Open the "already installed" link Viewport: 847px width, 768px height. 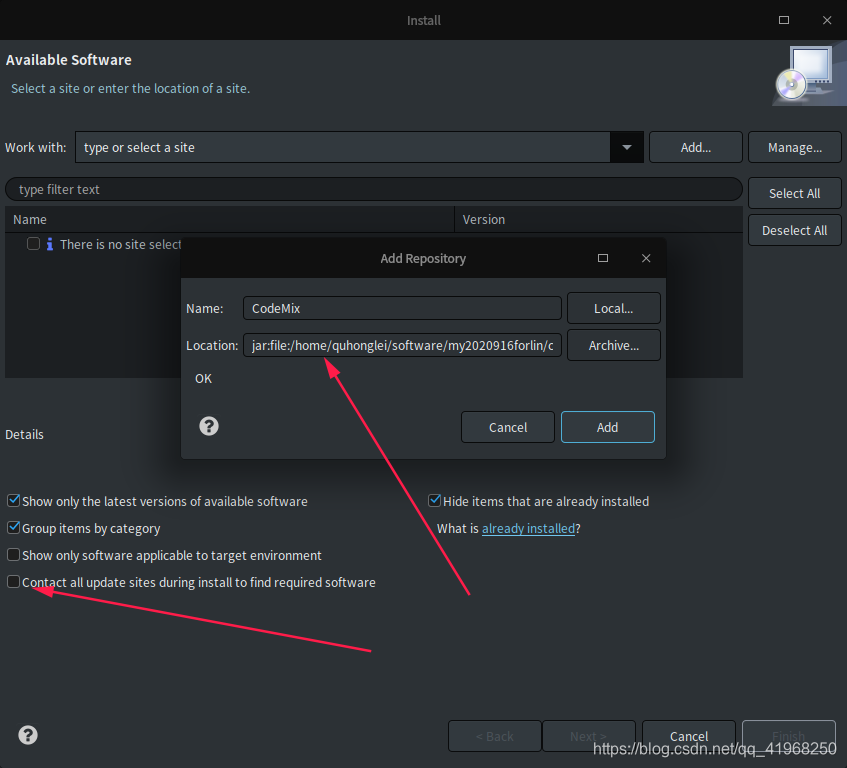tap(528, 528)
